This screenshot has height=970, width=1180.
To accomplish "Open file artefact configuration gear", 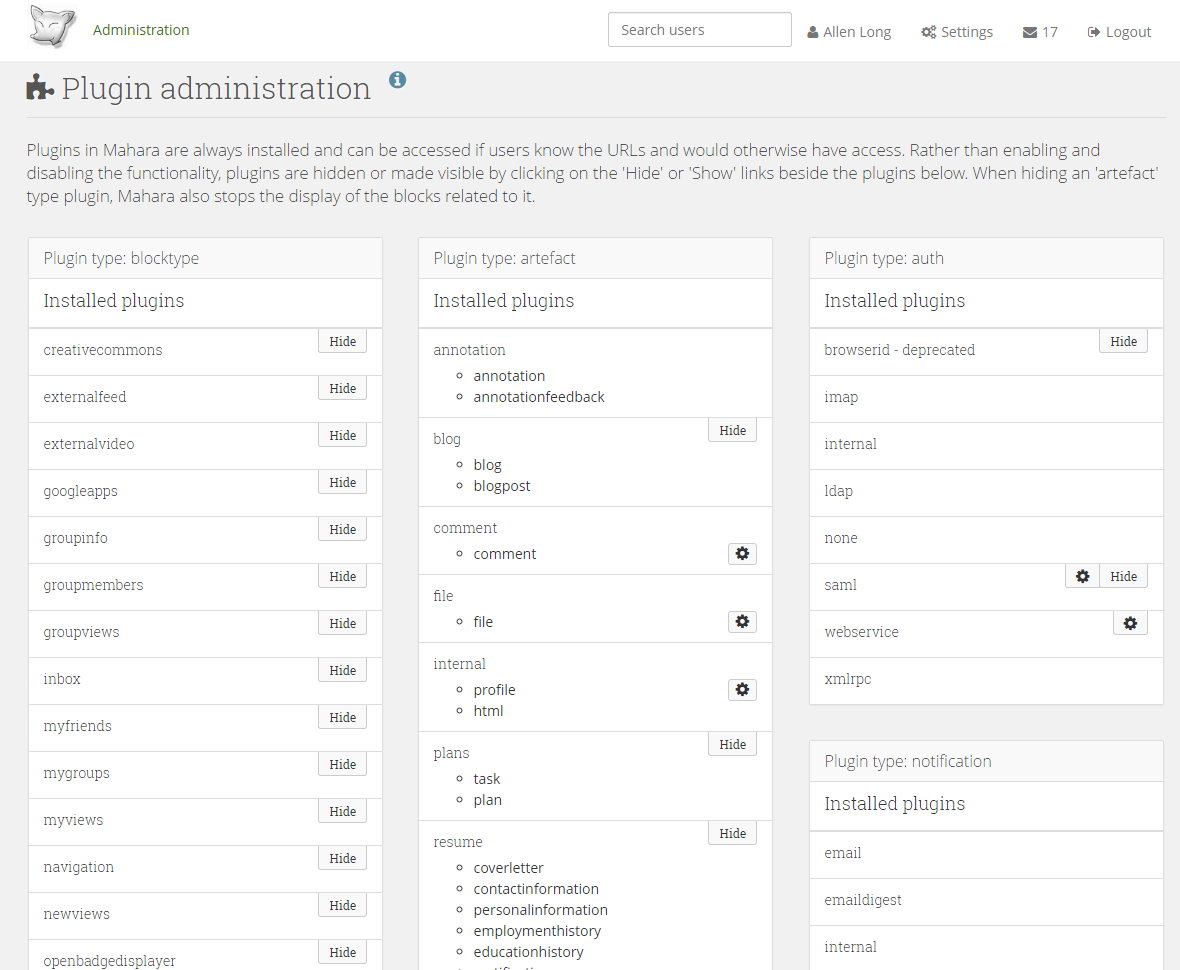I will 742,622.
